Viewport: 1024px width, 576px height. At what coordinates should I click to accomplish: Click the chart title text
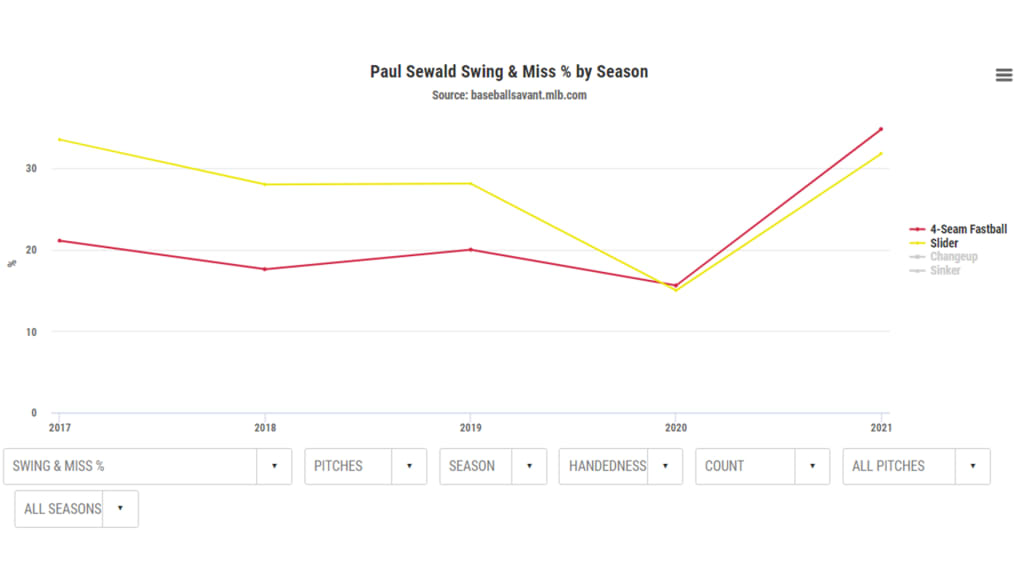pyautogui.click(x=509, y=72)
